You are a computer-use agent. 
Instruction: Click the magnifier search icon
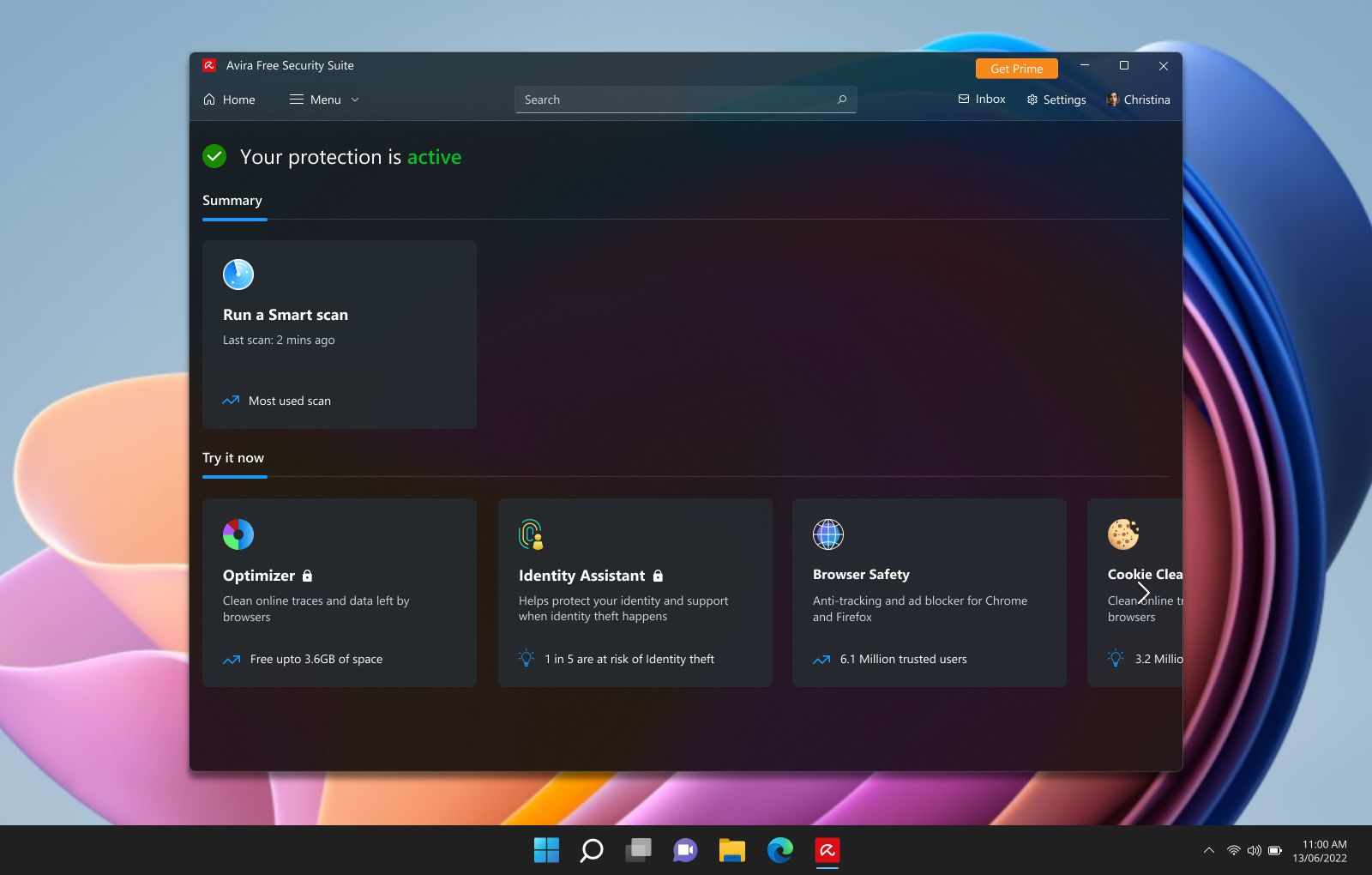(x=842, y=100)
